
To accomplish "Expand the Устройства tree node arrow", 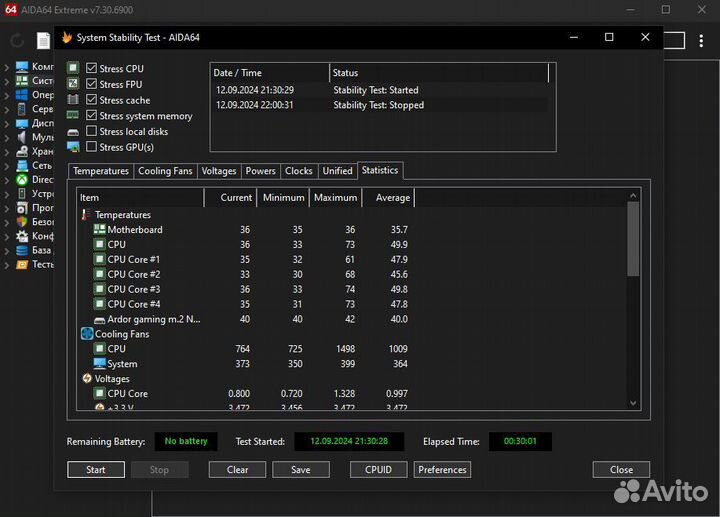I will point(6,194).
